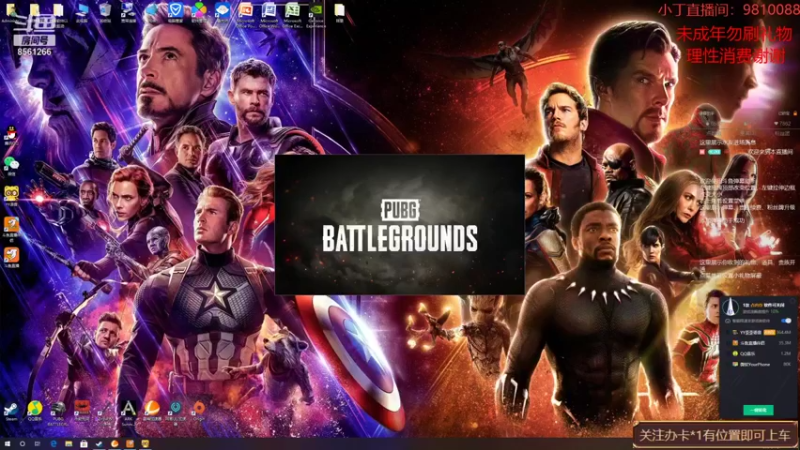Open the Recycle Bin on desktop
This screenshot has height=450, width=800.
[x=105, y=13]
